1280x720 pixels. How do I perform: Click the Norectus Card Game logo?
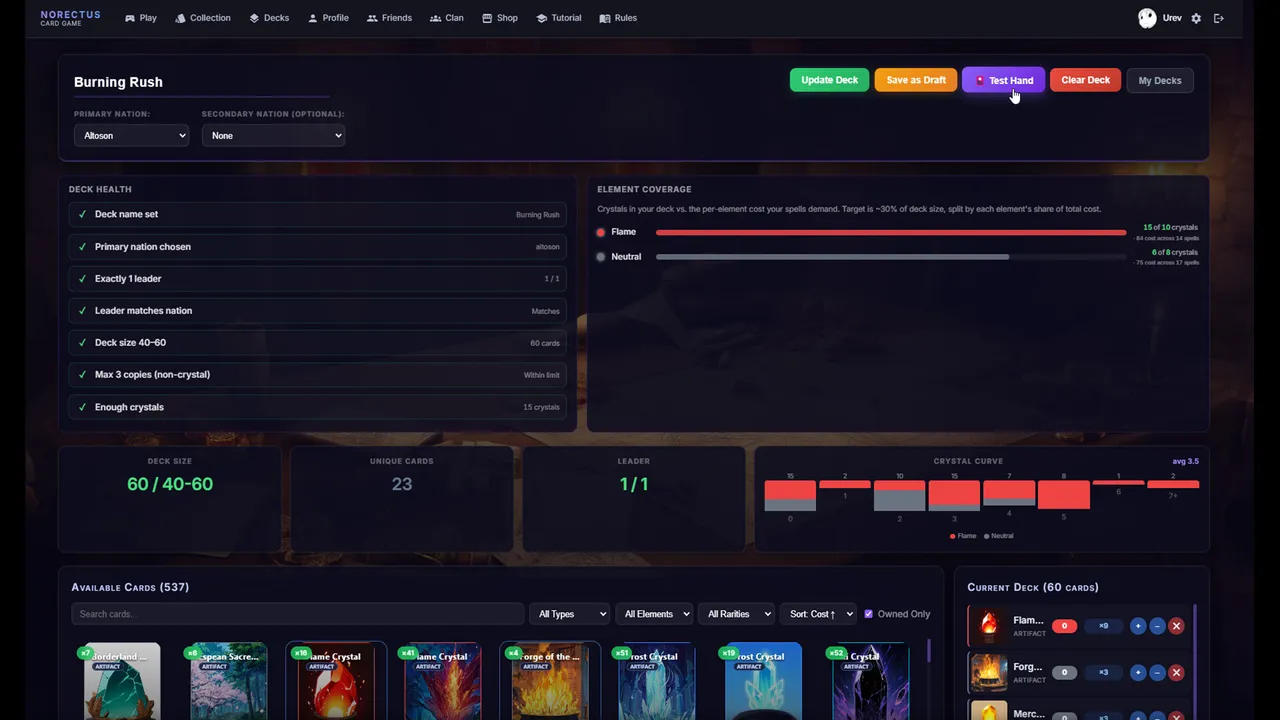70,18
